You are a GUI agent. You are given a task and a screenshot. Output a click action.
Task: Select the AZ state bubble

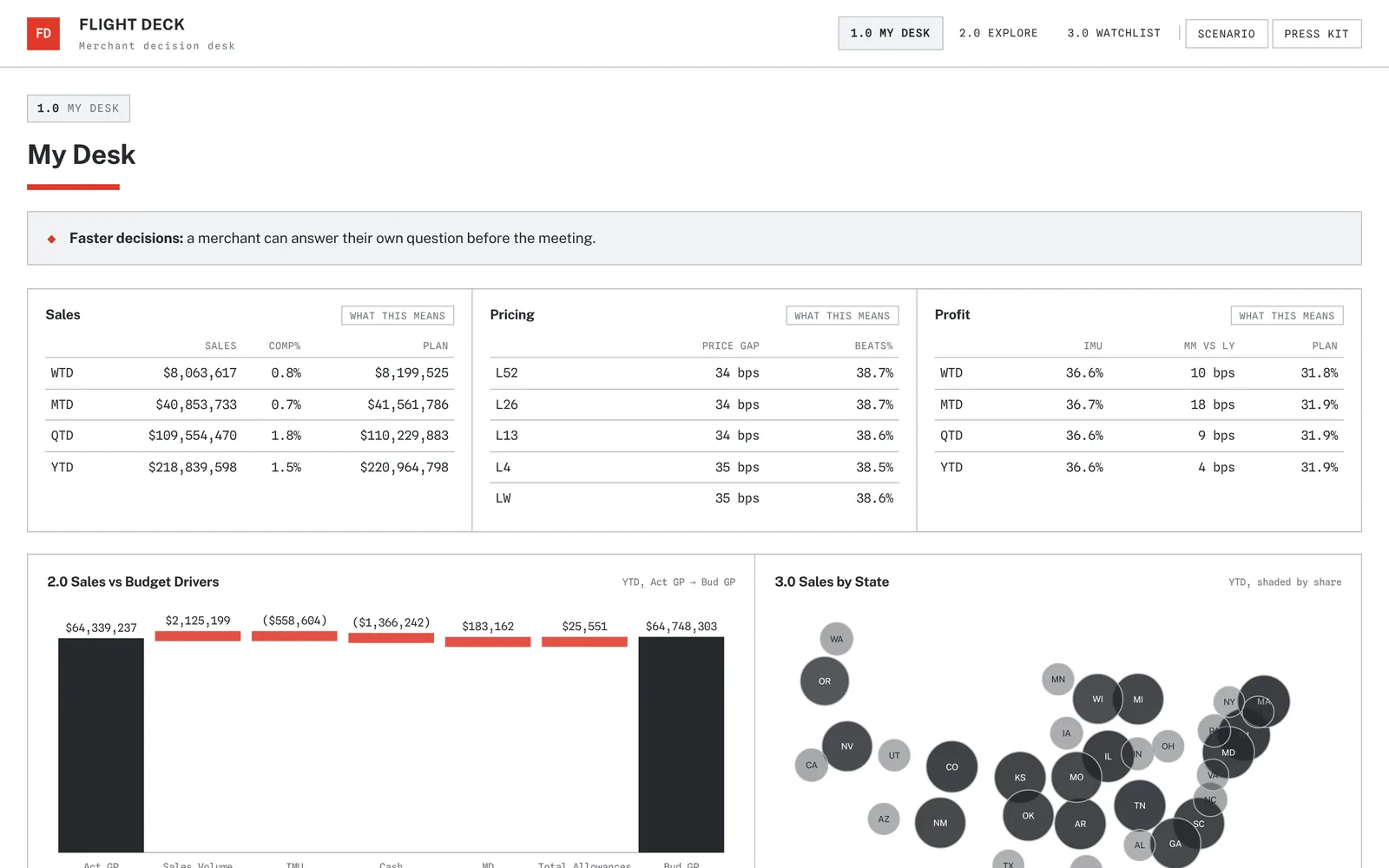884,819
